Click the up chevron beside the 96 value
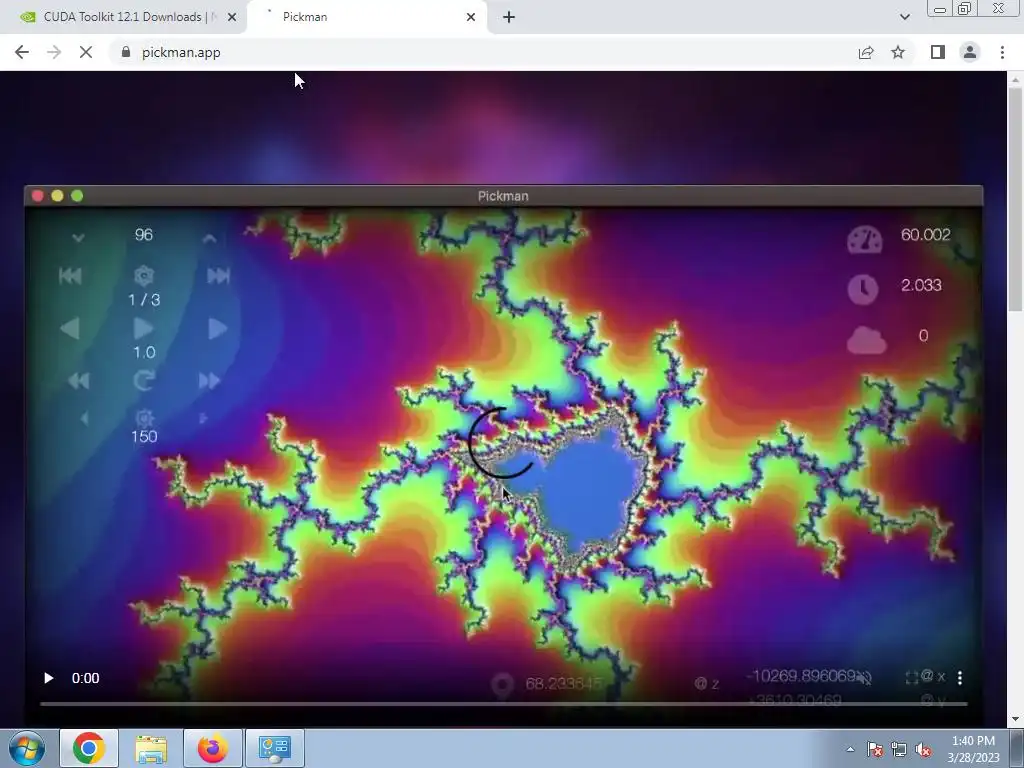Viewport: 1024px width, 768px height. click(209, 238)
